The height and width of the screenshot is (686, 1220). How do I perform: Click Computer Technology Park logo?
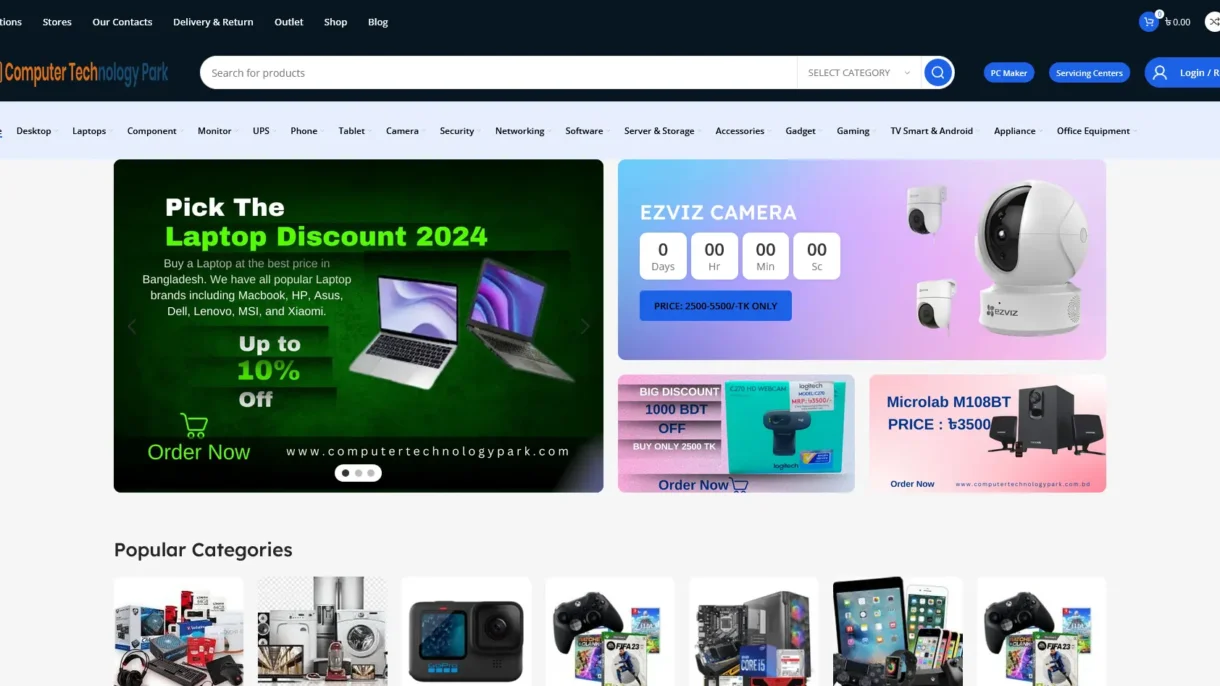tap(84, 73)
